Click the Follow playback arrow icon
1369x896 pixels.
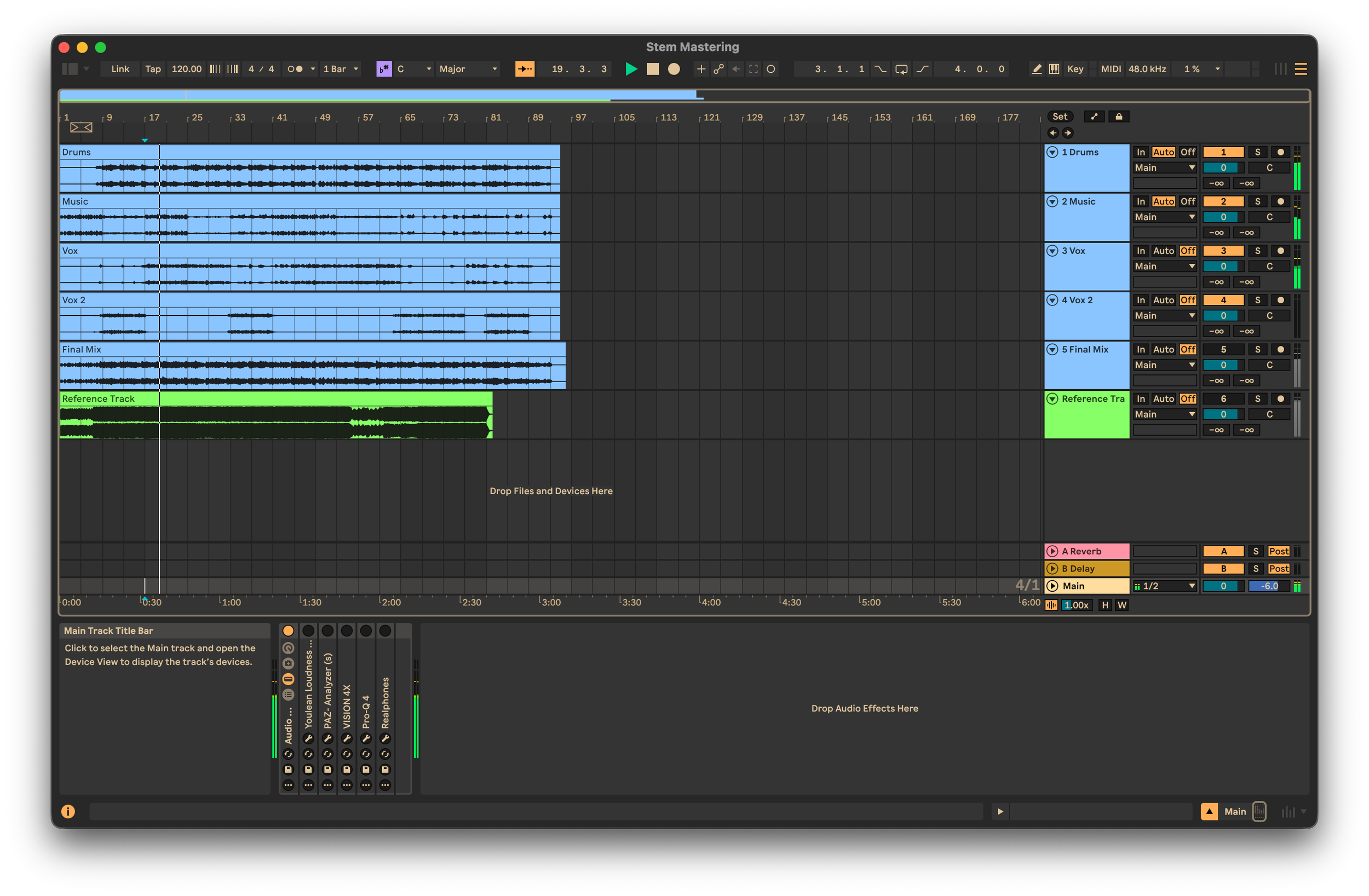click(525, 68)
